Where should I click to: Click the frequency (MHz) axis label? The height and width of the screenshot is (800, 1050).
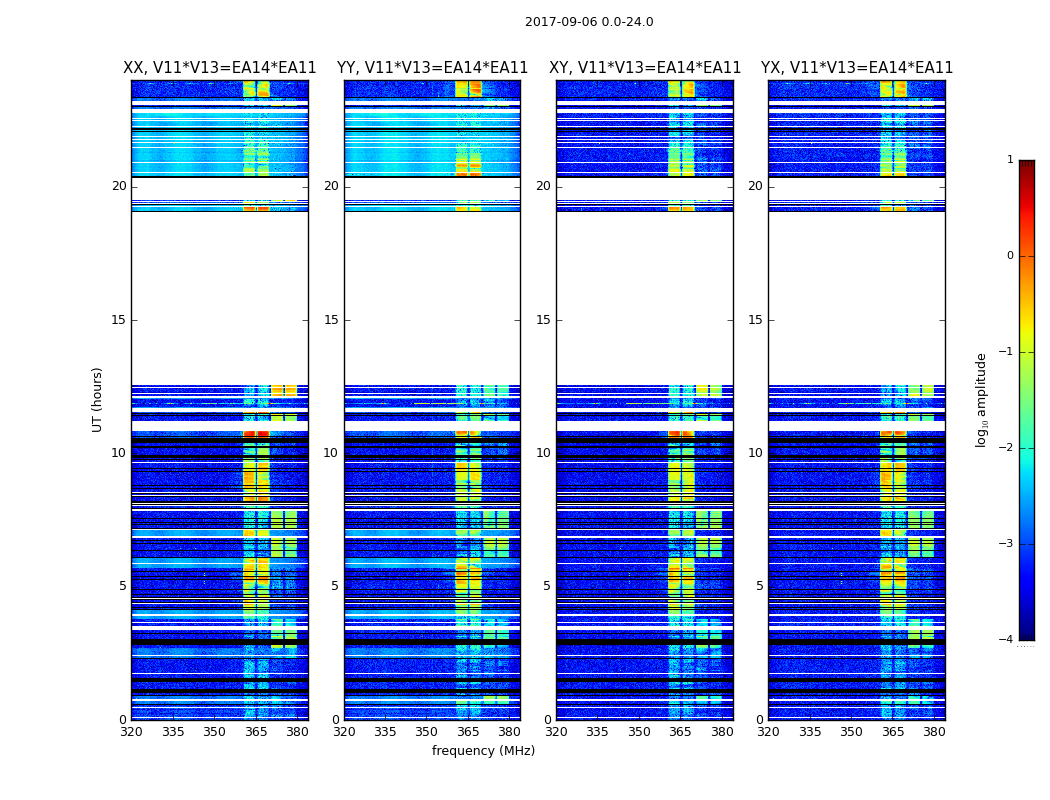483,750
